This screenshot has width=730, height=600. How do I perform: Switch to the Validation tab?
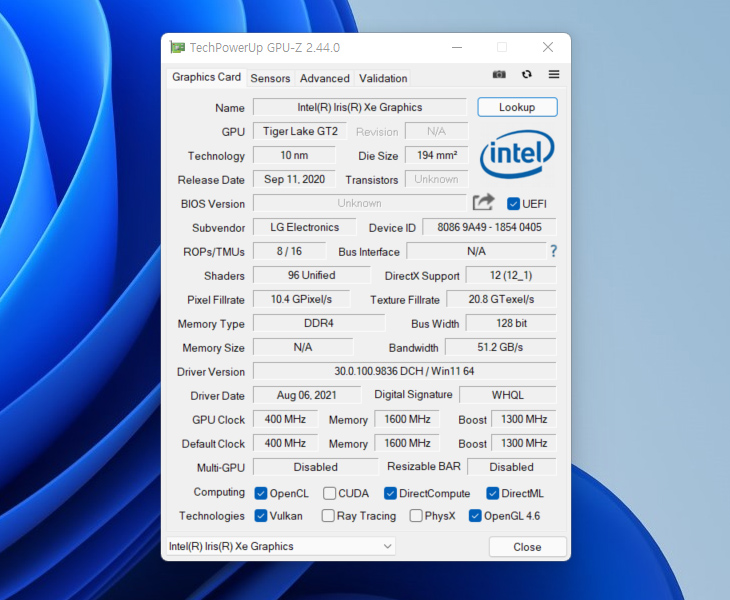(383, 78)
